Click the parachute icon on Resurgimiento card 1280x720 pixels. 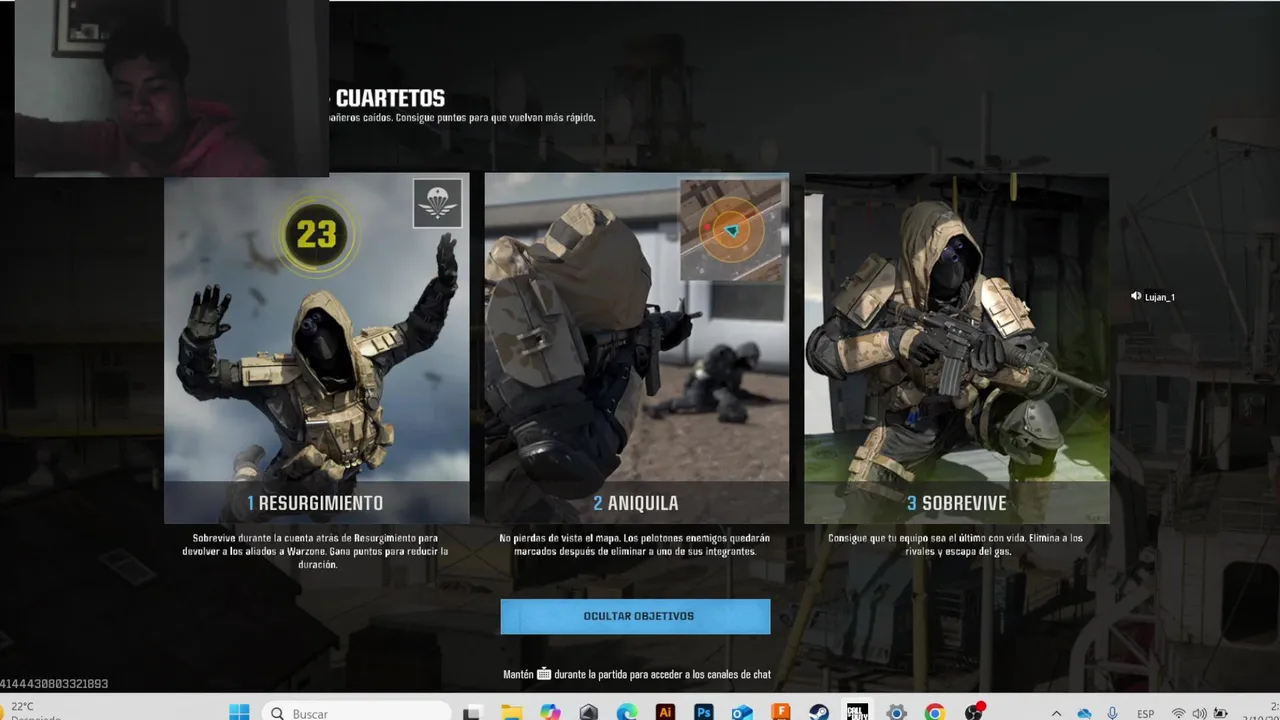(437, 204)
